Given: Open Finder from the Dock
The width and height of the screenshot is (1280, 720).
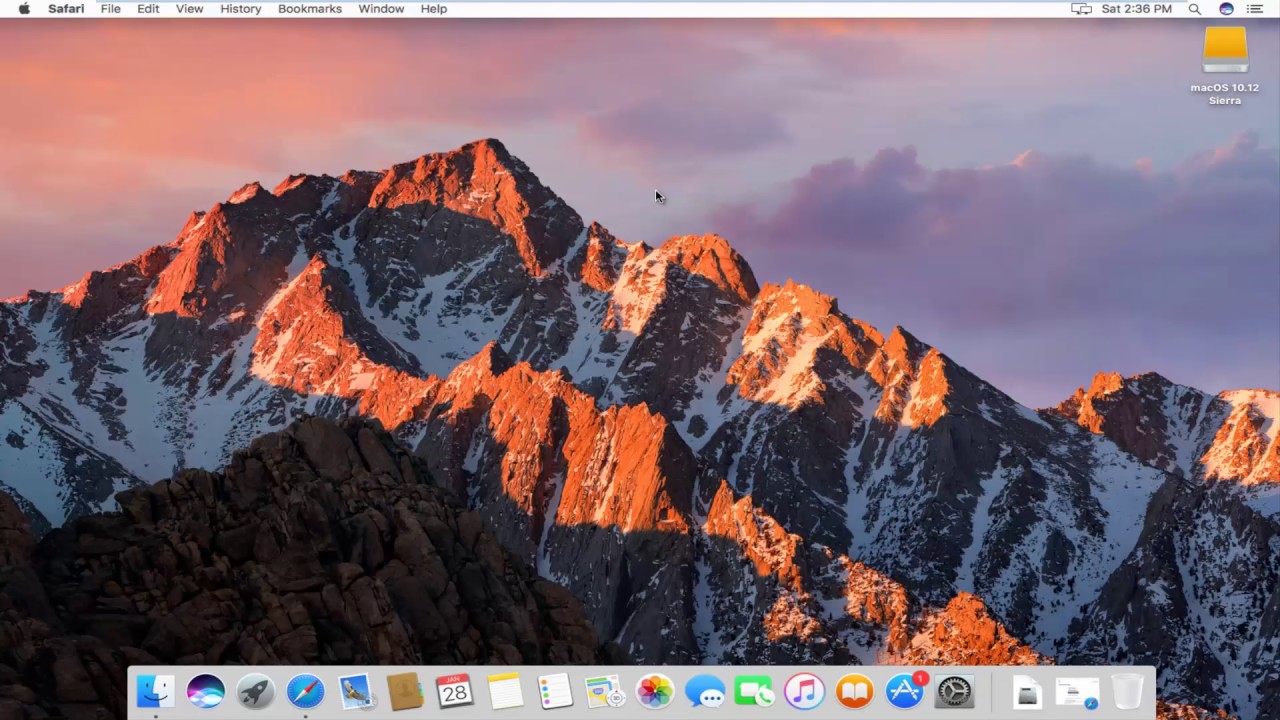Looking at the screenshot, I should click(x=155, y=691).
